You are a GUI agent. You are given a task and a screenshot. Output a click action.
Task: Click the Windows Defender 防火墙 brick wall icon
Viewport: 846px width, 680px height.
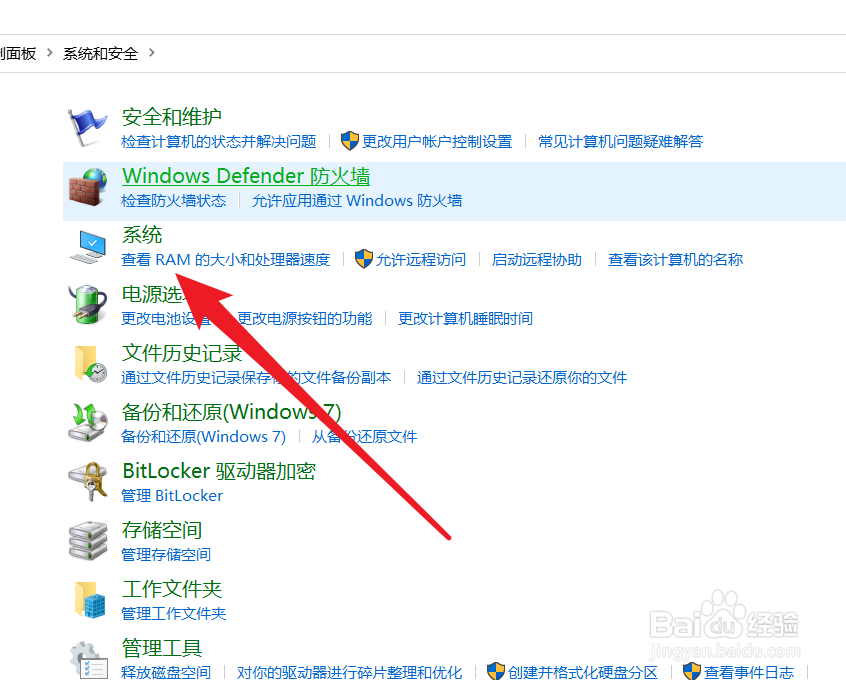[x=88, y=186]
